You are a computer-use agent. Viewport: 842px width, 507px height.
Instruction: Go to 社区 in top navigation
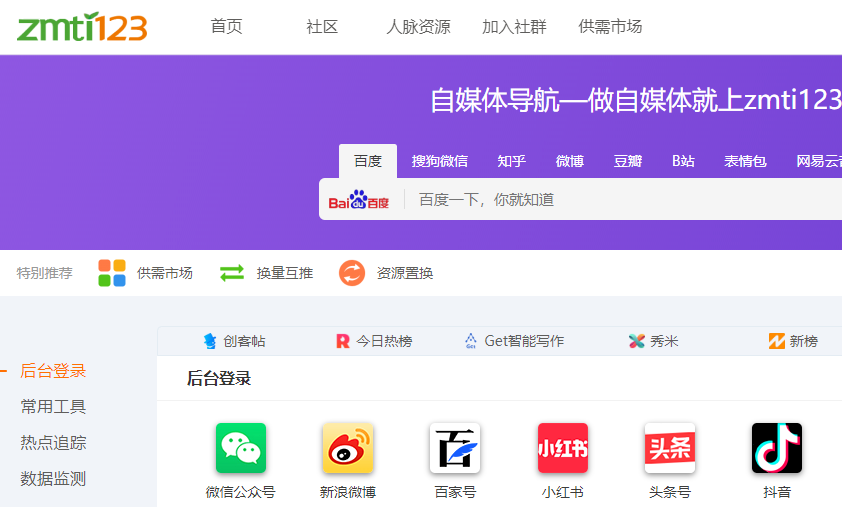pyautogui.click(x=322, y=27)
